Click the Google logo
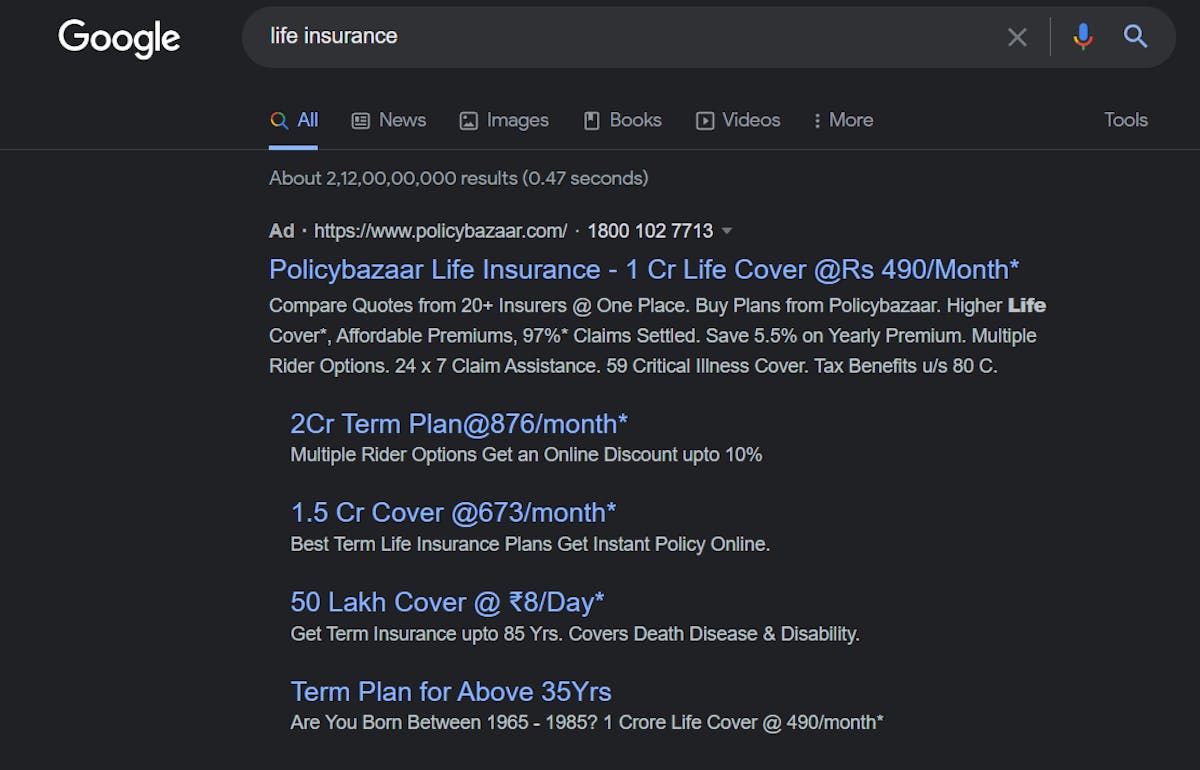Viewport: 1200px width, 770px height. coord(119,38)
